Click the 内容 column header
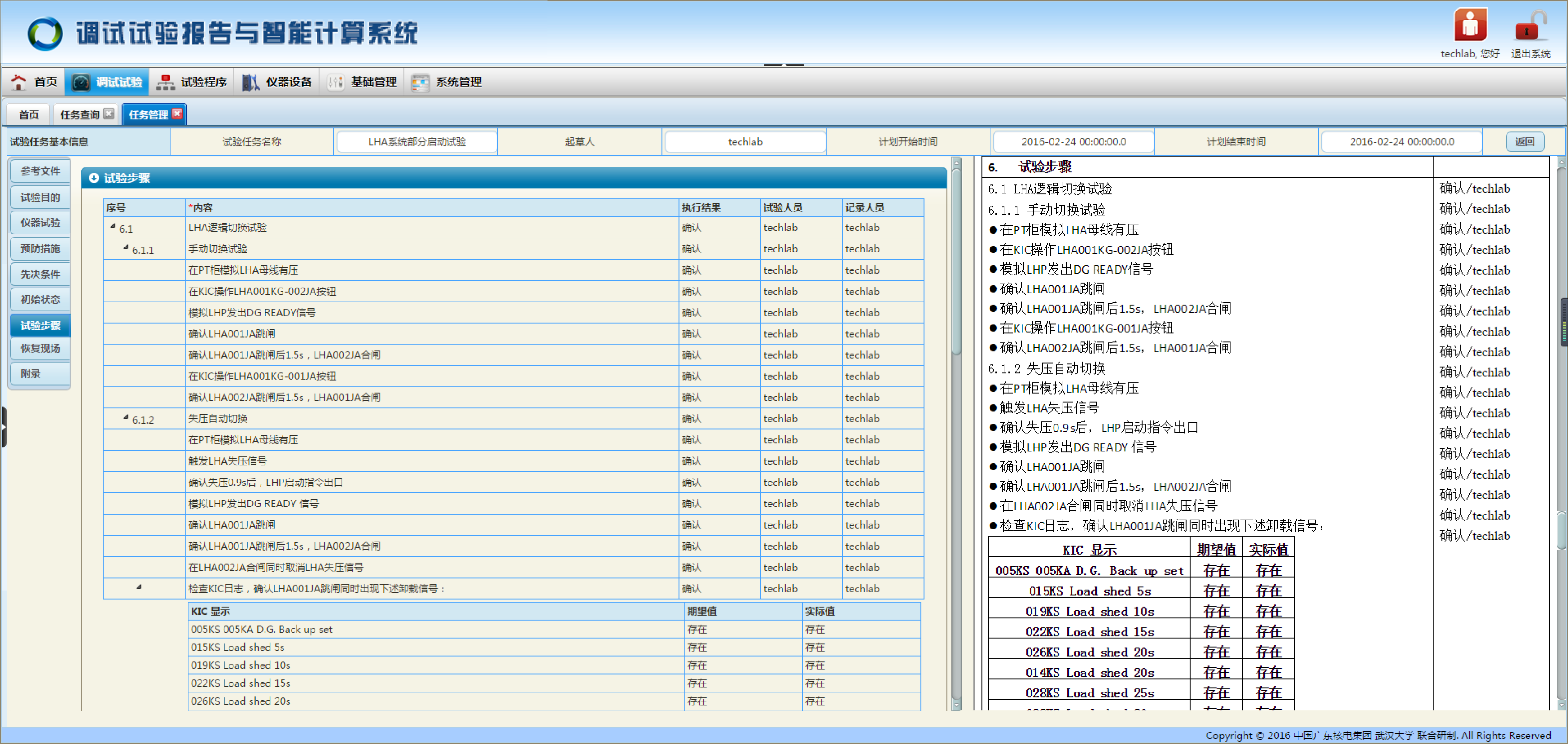Image resolution: width=1568 pixels, height=744 pixels. point(432,208)
